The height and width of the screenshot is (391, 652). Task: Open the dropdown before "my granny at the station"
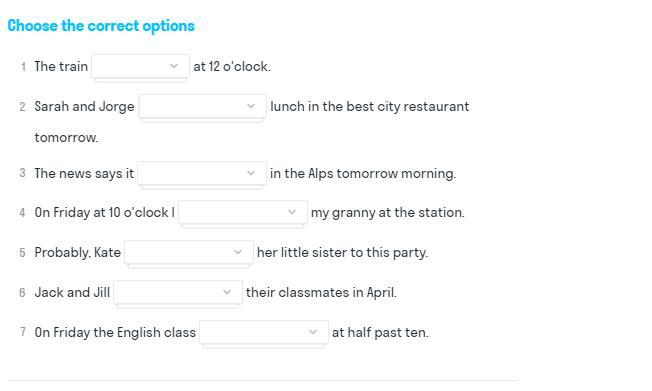pyautogui.click(x=243, y=212)
